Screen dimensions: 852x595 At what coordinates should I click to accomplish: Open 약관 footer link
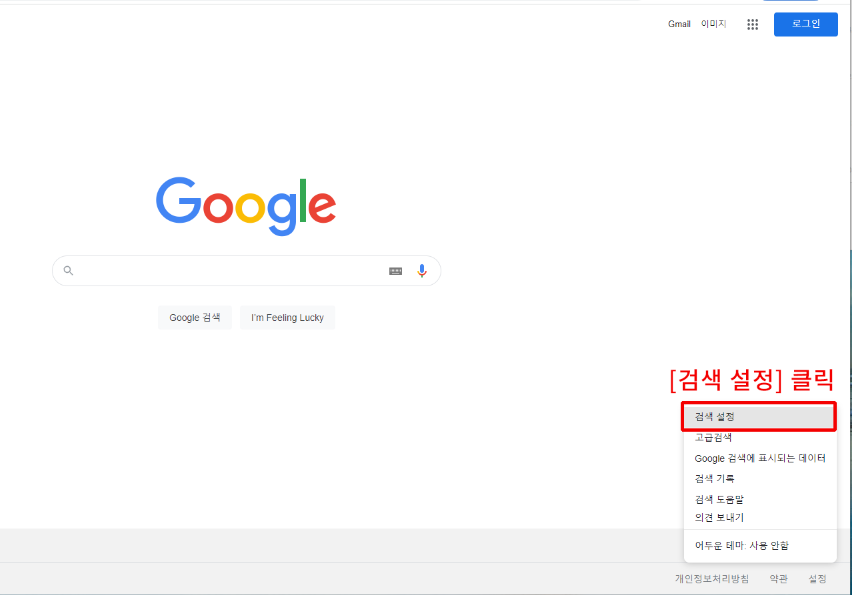point(779,579)
